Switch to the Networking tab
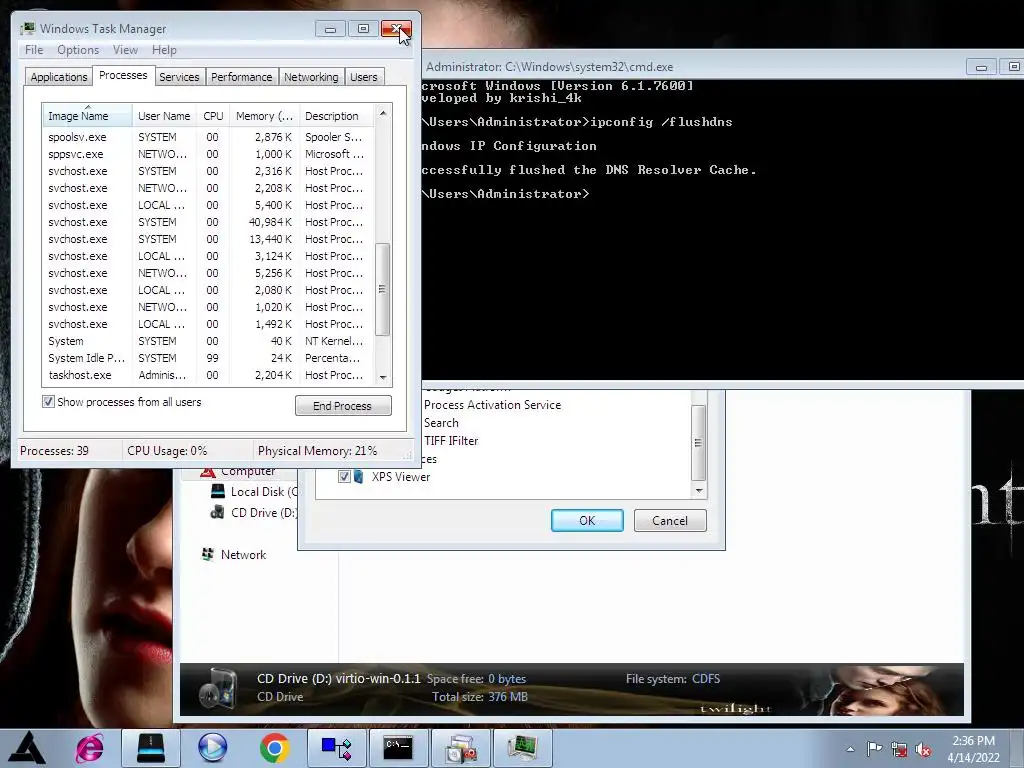Viewport: 1024px width, 768px height. 311,77
